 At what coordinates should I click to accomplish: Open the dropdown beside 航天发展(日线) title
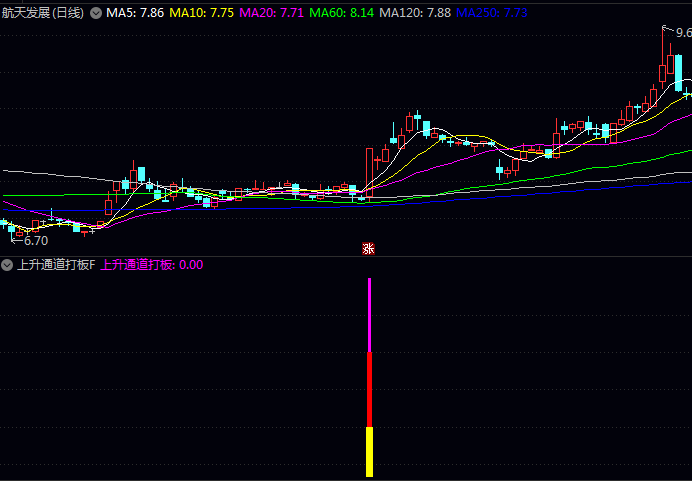pyautogui.click(x=96, y=13)
